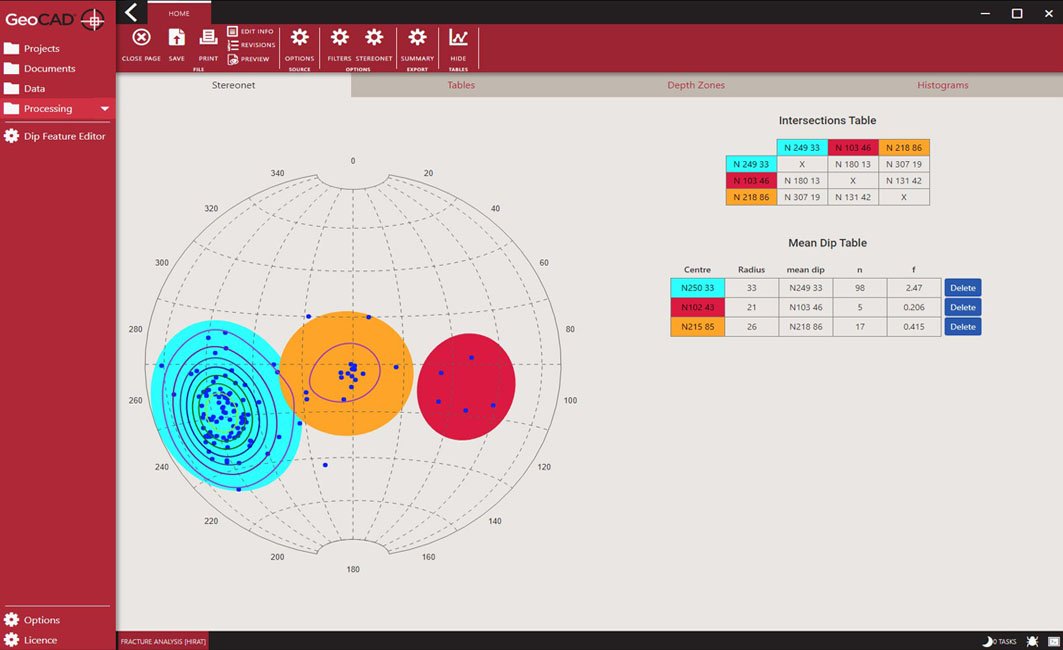
Task: Switch to the Stereonet tab
Action: [x=233, y=85]
